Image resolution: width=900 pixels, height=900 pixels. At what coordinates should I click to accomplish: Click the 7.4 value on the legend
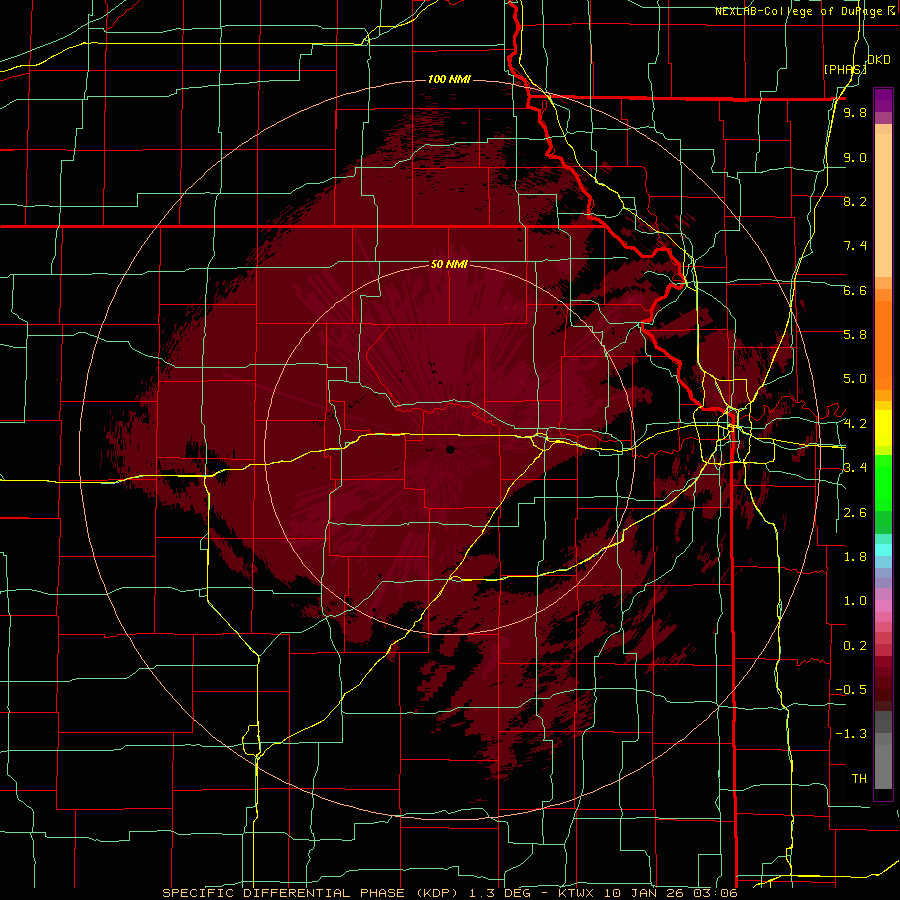[x=855, y=246]
